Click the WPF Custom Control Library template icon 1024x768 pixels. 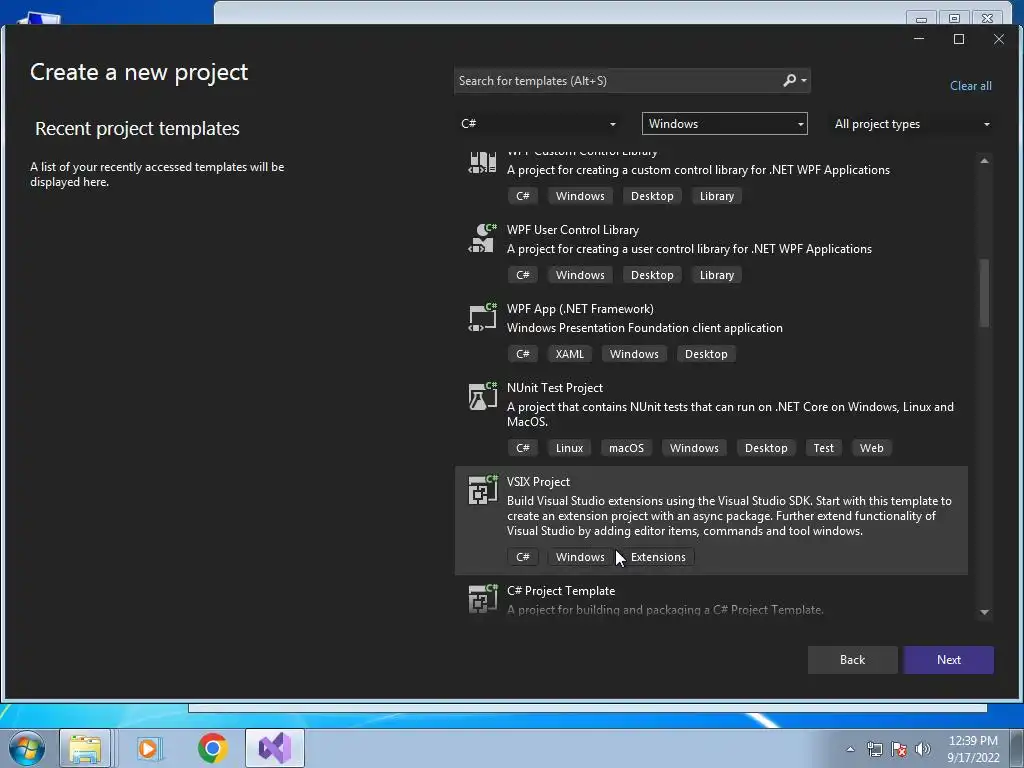(483, 162)
